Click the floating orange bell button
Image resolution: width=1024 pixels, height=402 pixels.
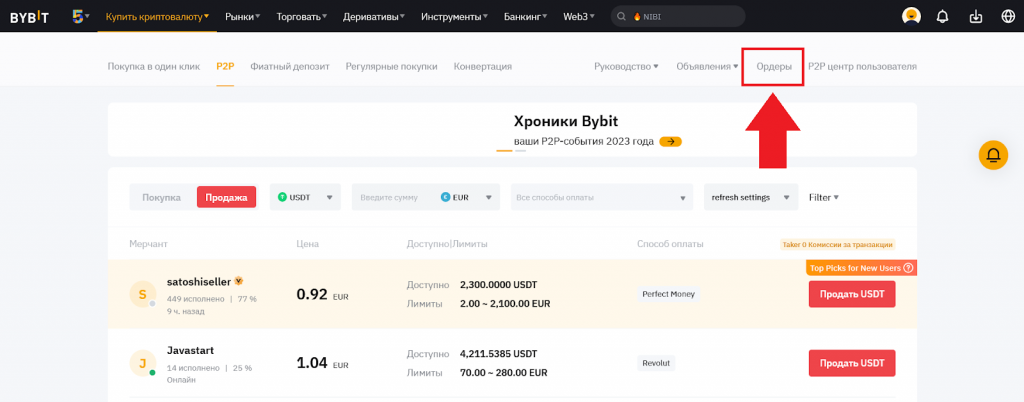(993, 155)
